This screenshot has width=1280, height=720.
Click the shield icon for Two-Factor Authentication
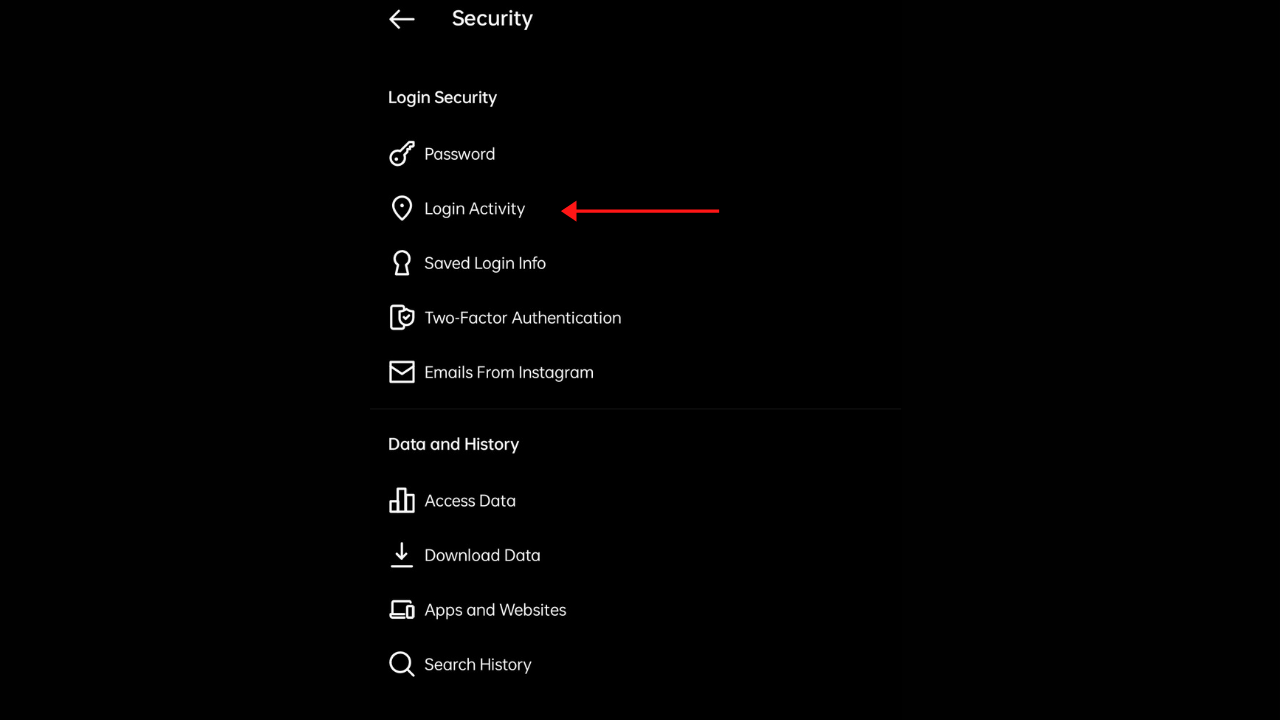point(401,317)
